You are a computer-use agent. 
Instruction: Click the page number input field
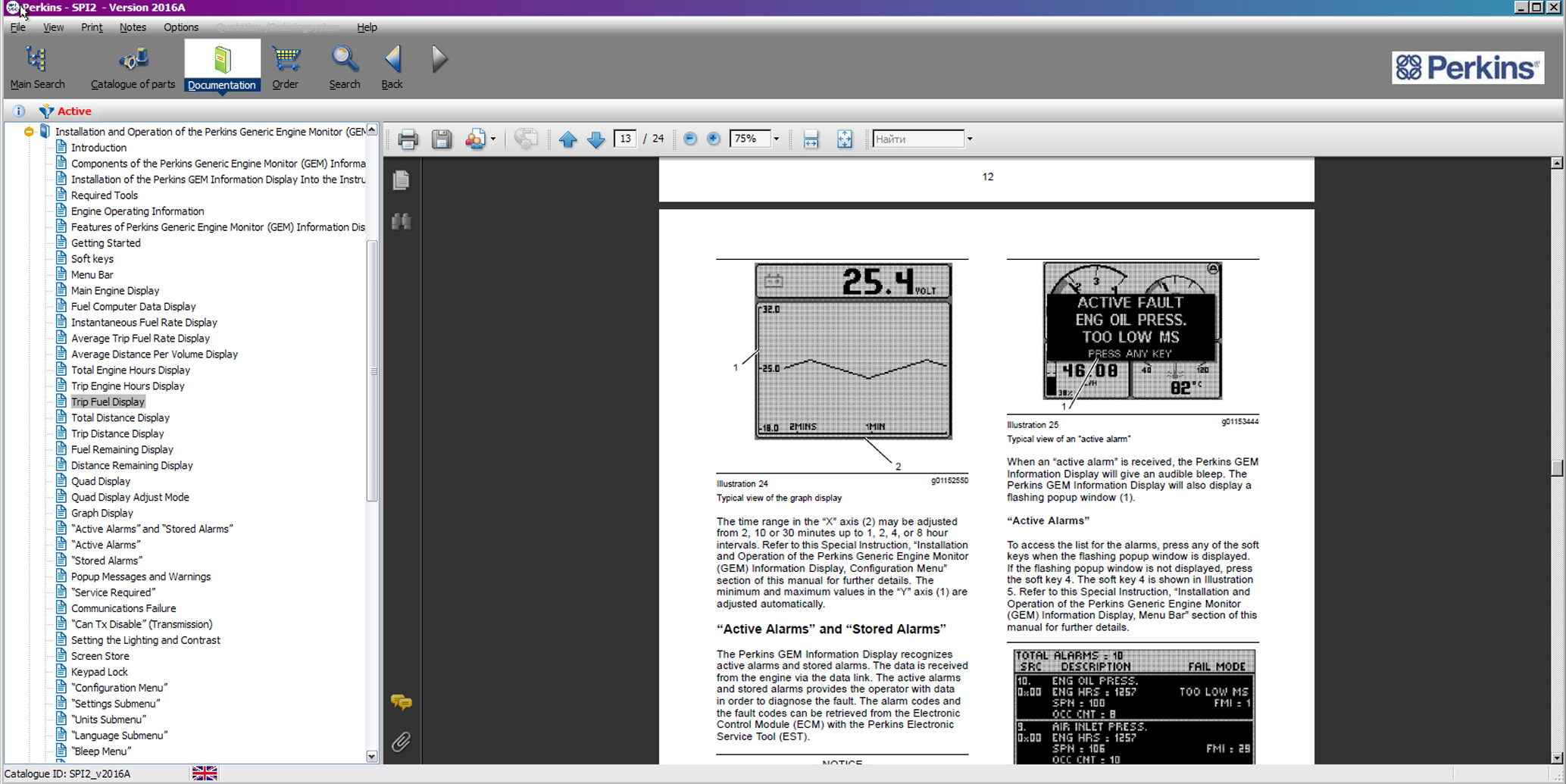click(625, 139)
